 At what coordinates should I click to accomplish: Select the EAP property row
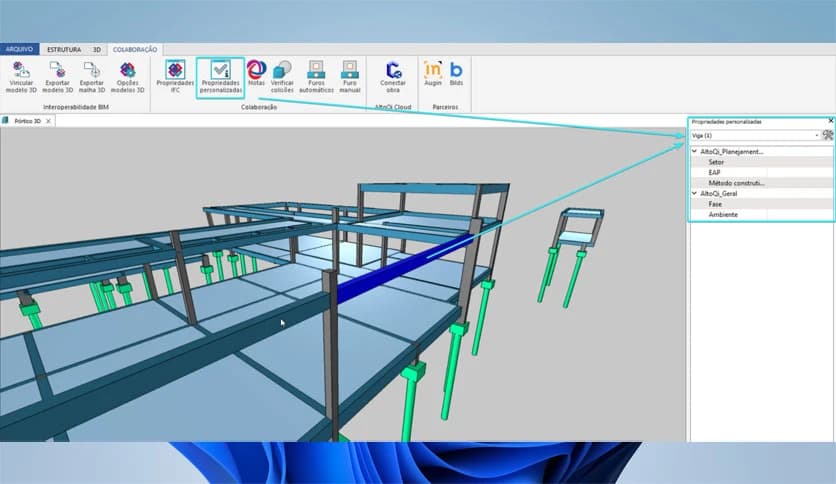click(x=762, y=172)
